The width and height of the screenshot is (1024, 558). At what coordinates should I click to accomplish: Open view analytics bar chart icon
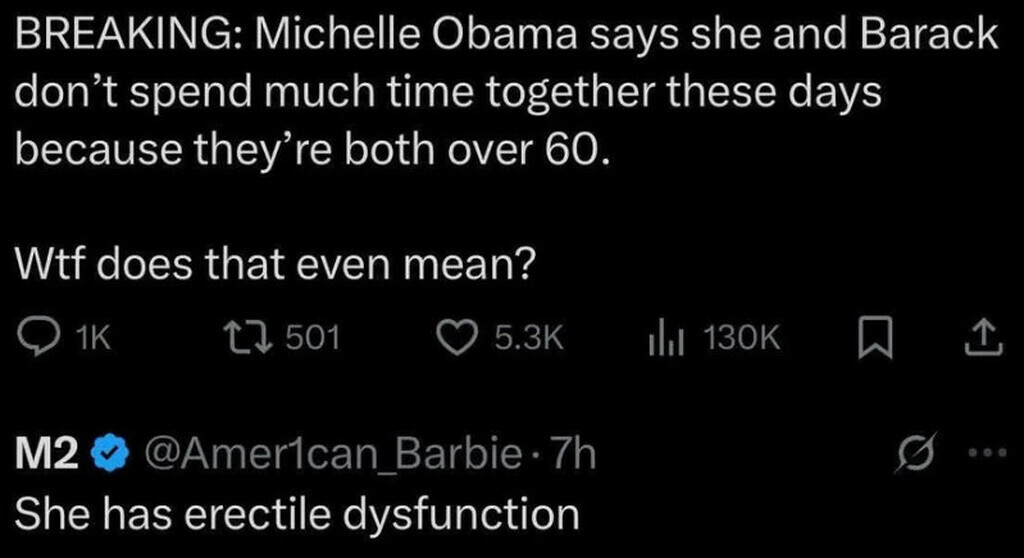[667, 339]
